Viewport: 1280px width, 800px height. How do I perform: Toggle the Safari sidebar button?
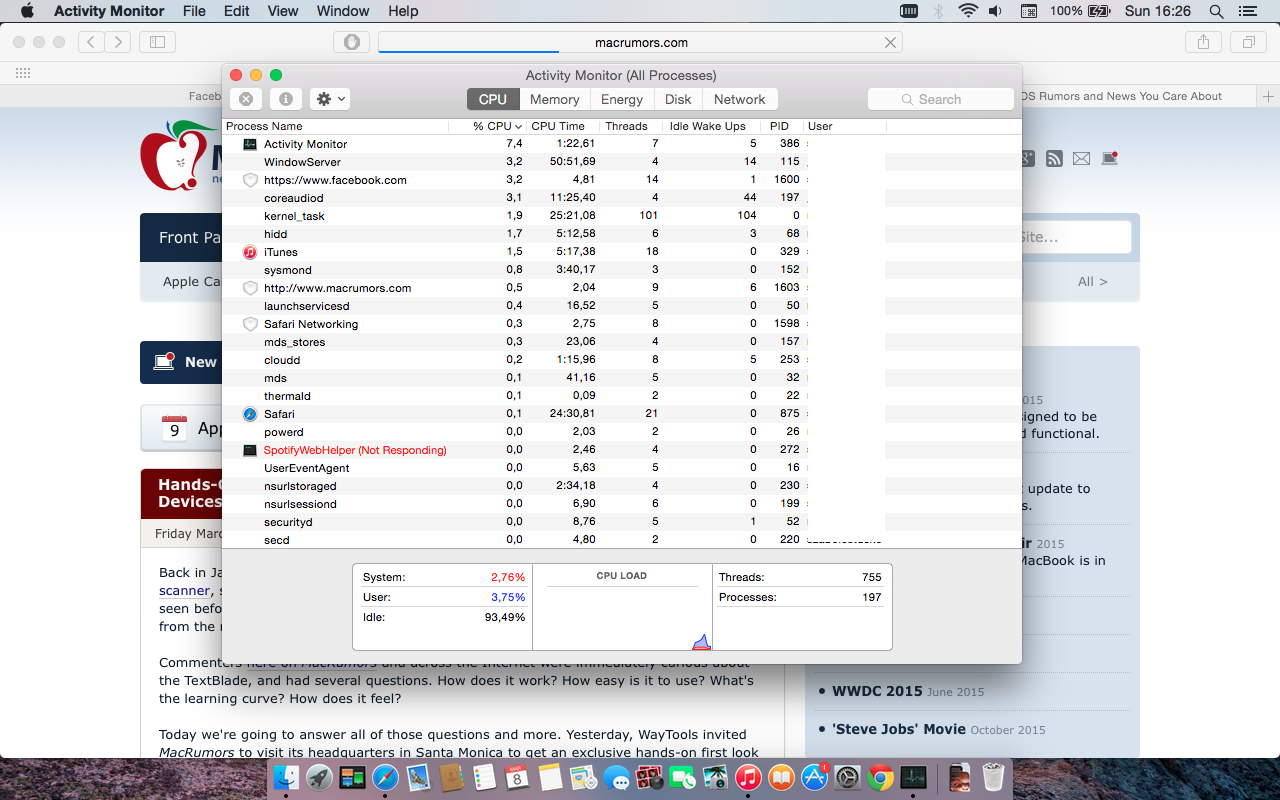pos(157,42)
